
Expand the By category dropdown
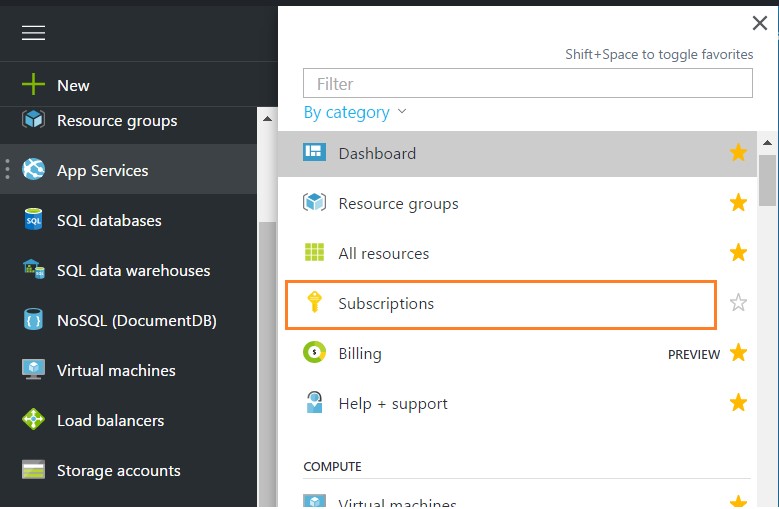pyautogui.click(x=355, y=112)
